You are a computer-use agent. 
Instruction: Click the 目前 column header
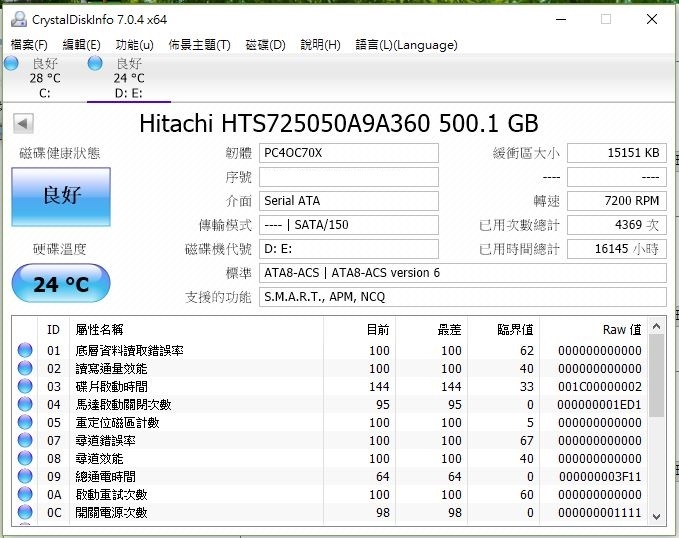tap(359, 330)
